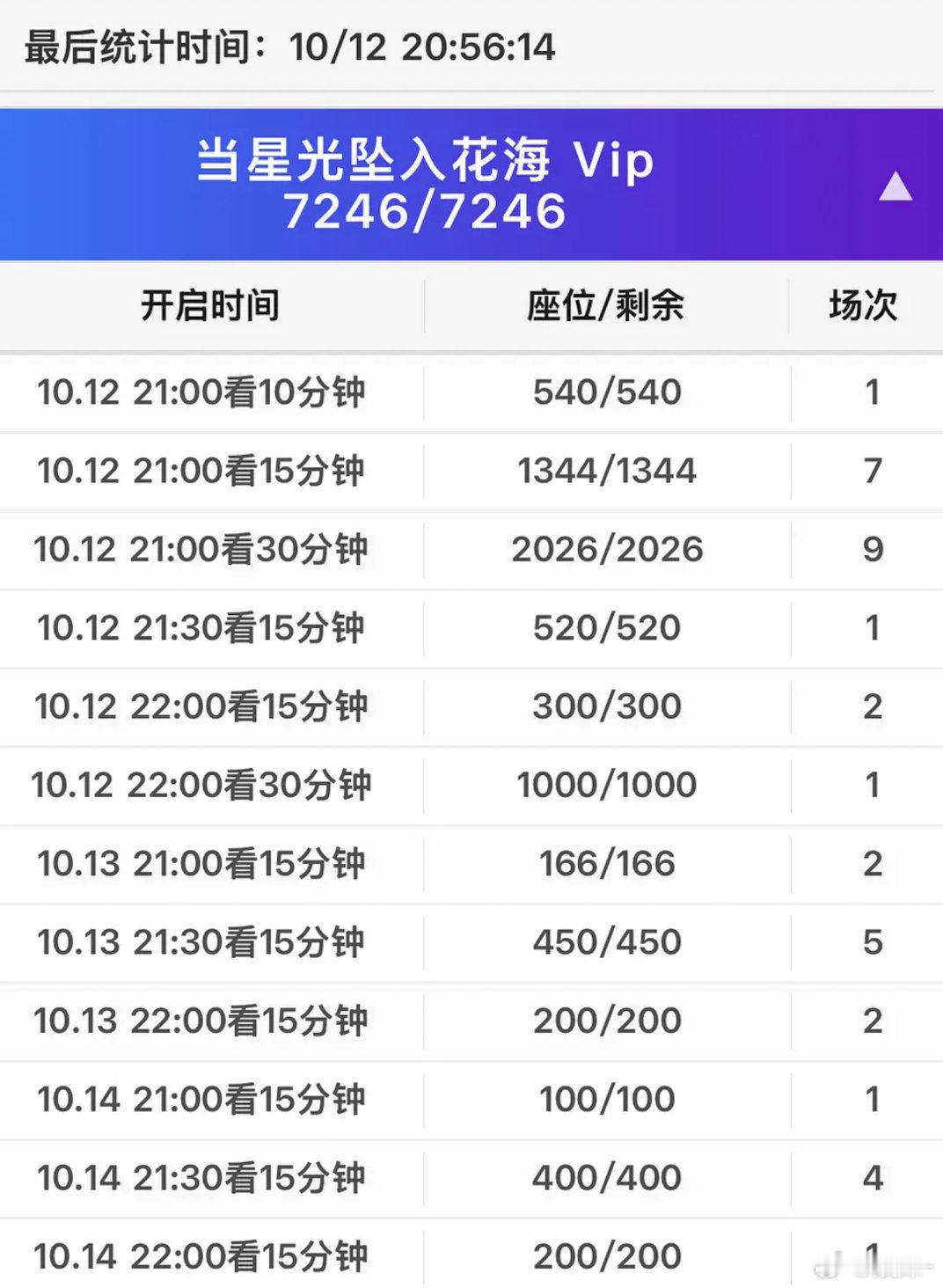Open the 10.12 21:00看30分钟 row
This screenshot has height=1288, width=943.
471,549
